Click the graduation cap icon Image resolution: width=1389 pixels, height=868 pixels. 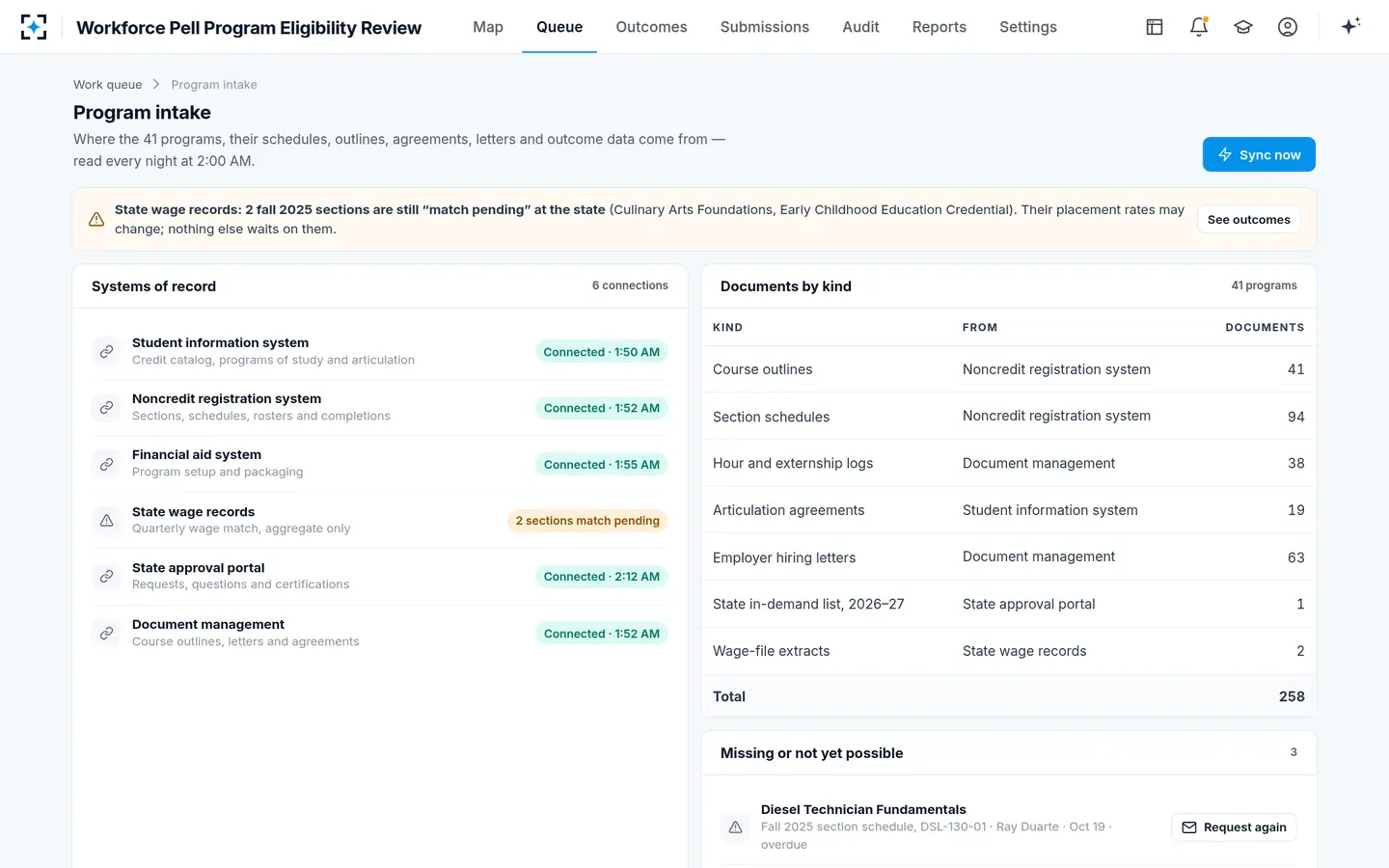coord(1243,27)
